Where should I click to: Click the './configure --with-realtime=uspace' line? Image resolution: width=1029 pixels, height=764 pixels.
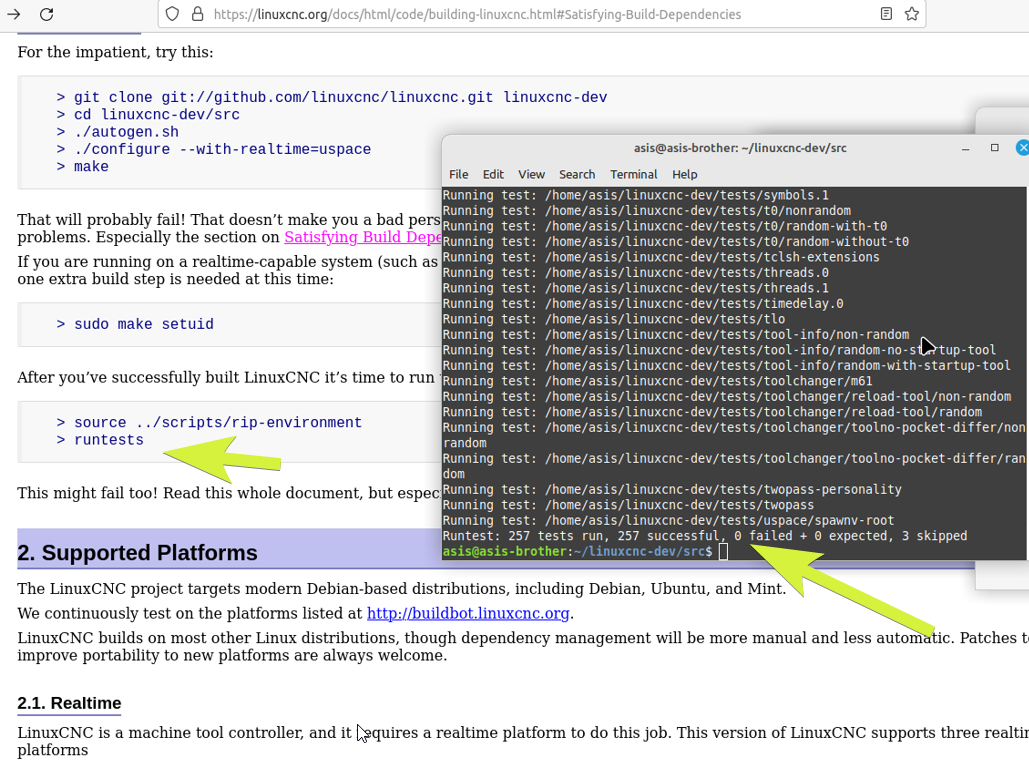pyautogui.click(x=213, y=149)
